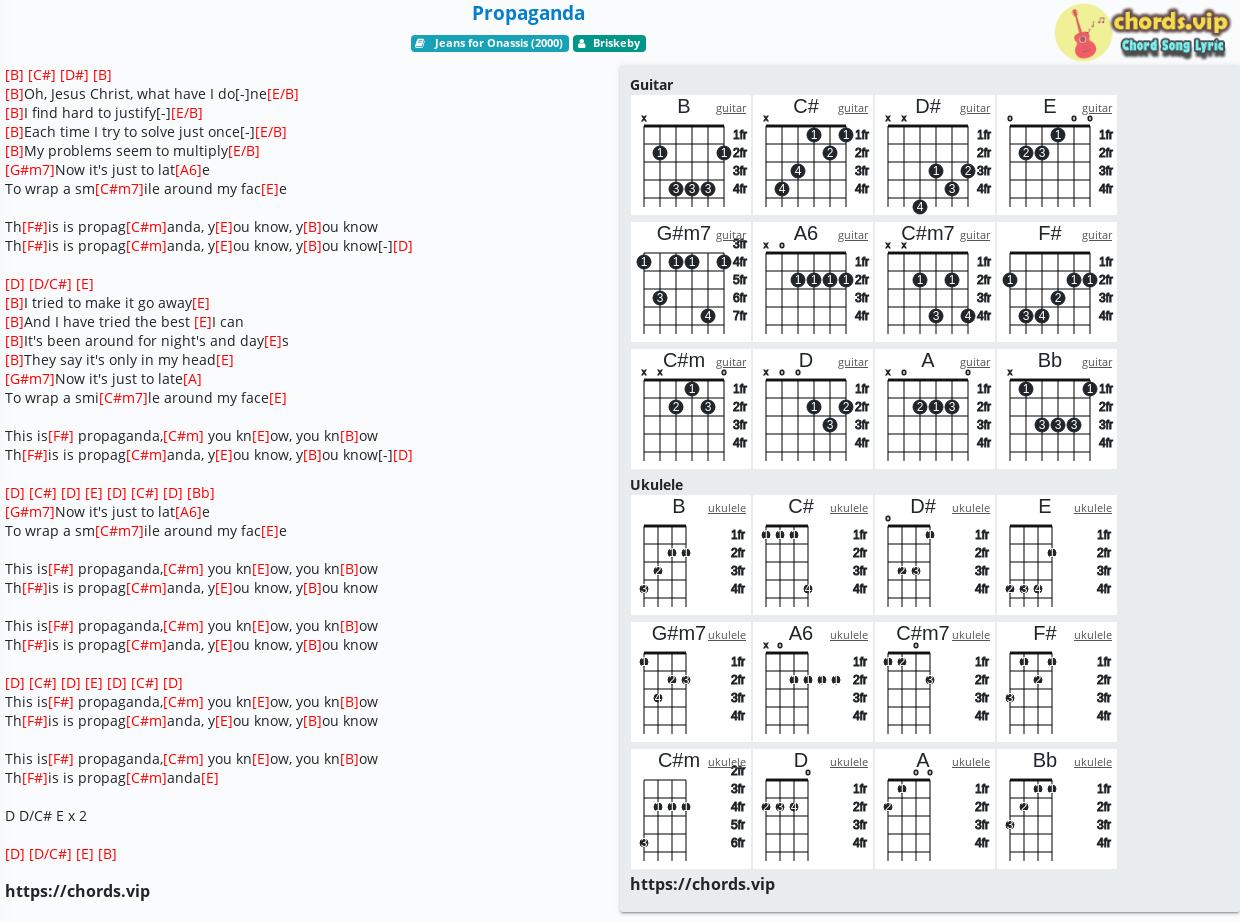
Task: Click the guitar link next to chord B
Action: [x=731, y=108]
